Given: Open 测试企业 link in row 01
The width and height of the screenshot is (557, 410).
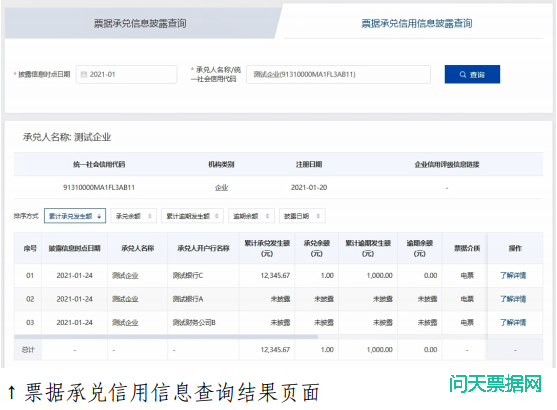Looking at the screenshot, I should pyautogui.click(x=125, y=275).
